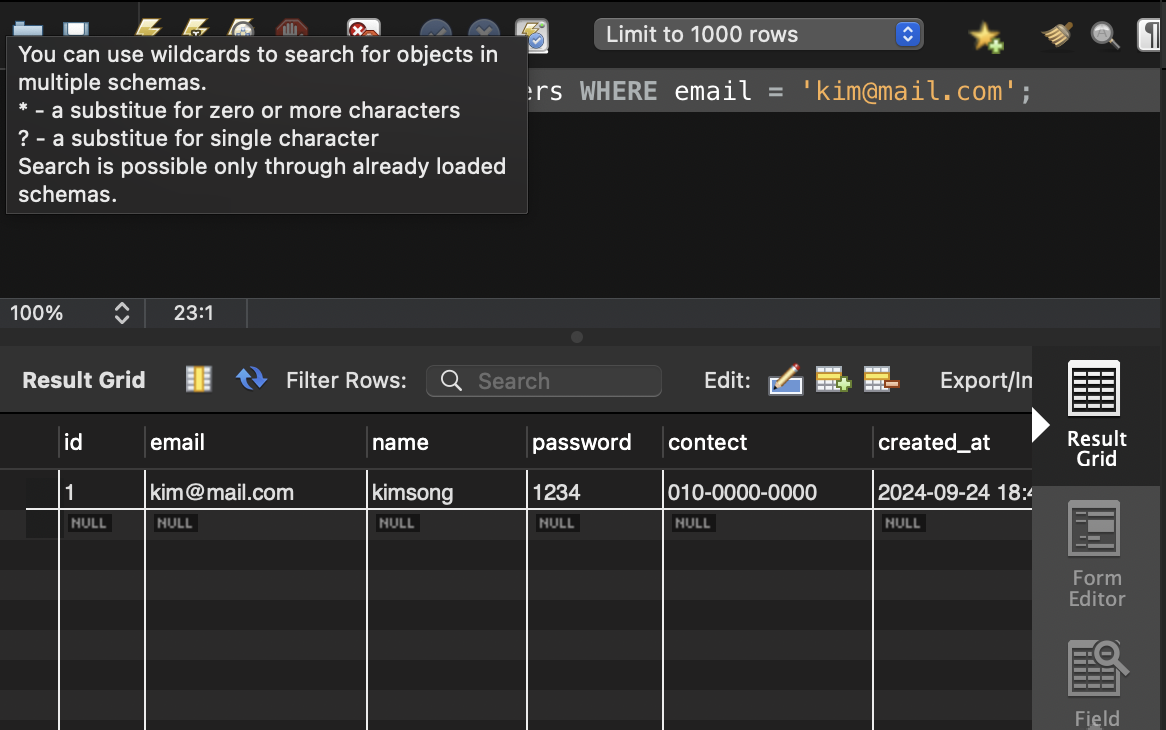Sort by the email column header
Viewport: 1166px width, 730px height.
[255, 442]
